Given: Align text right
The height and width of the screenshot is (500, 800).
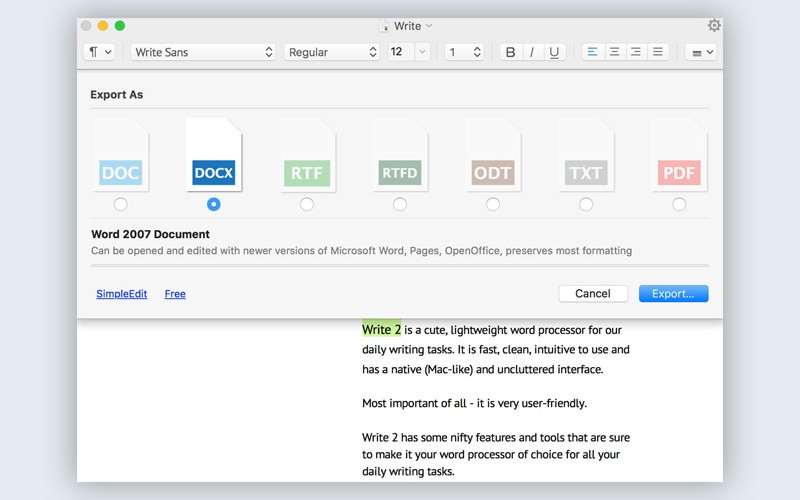Looking at the screenshot, I should click(x=636, y=52).
